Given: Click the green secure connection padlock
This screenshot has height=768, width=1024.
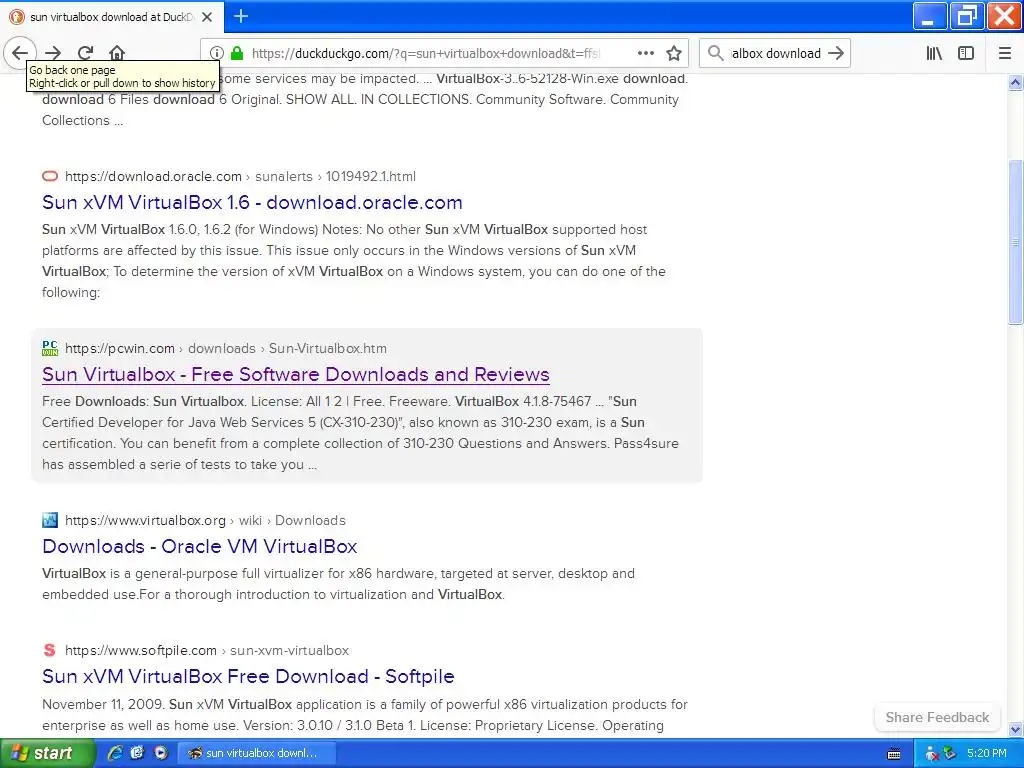Looking at the screenshot, I should (238, 53).
